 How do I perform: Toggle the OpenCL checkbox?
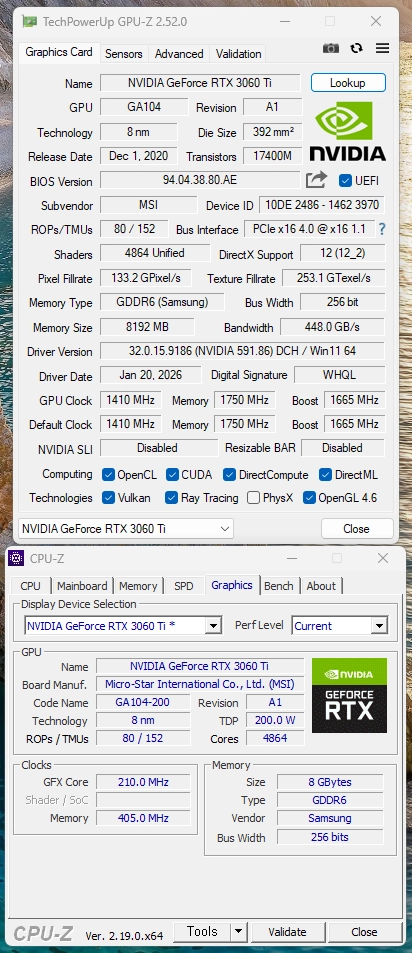point(108,474)
